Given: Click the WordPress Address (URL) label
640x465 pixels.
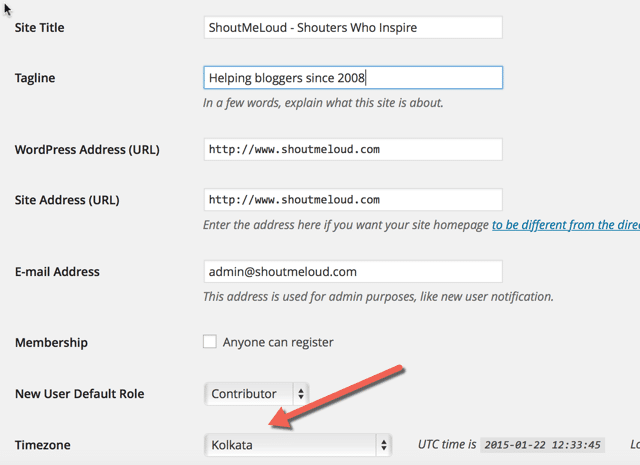Looking at the screenshot, I should coord(87,150).
